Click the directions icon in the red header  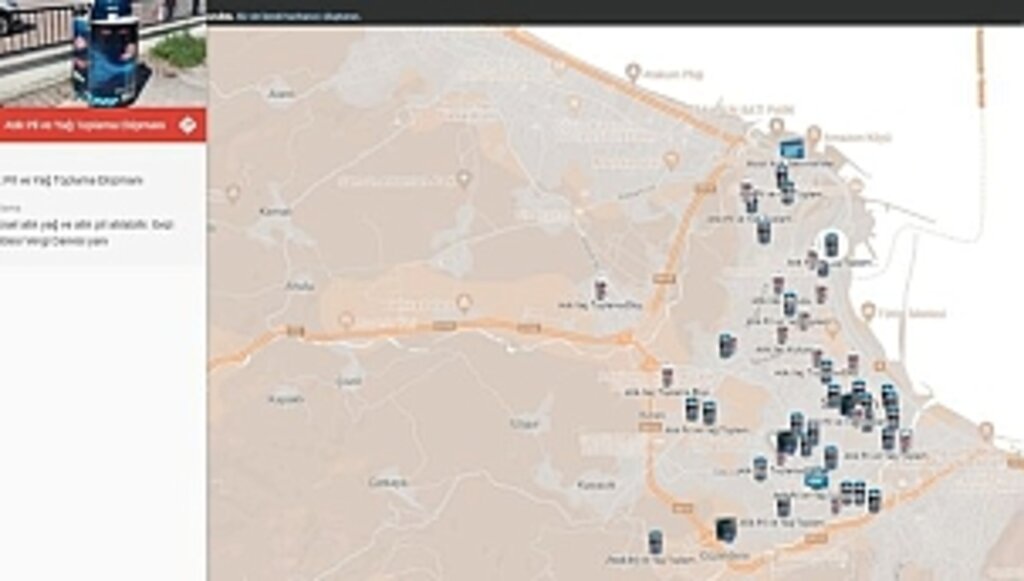pyautogui.click(x=187, y=125)
